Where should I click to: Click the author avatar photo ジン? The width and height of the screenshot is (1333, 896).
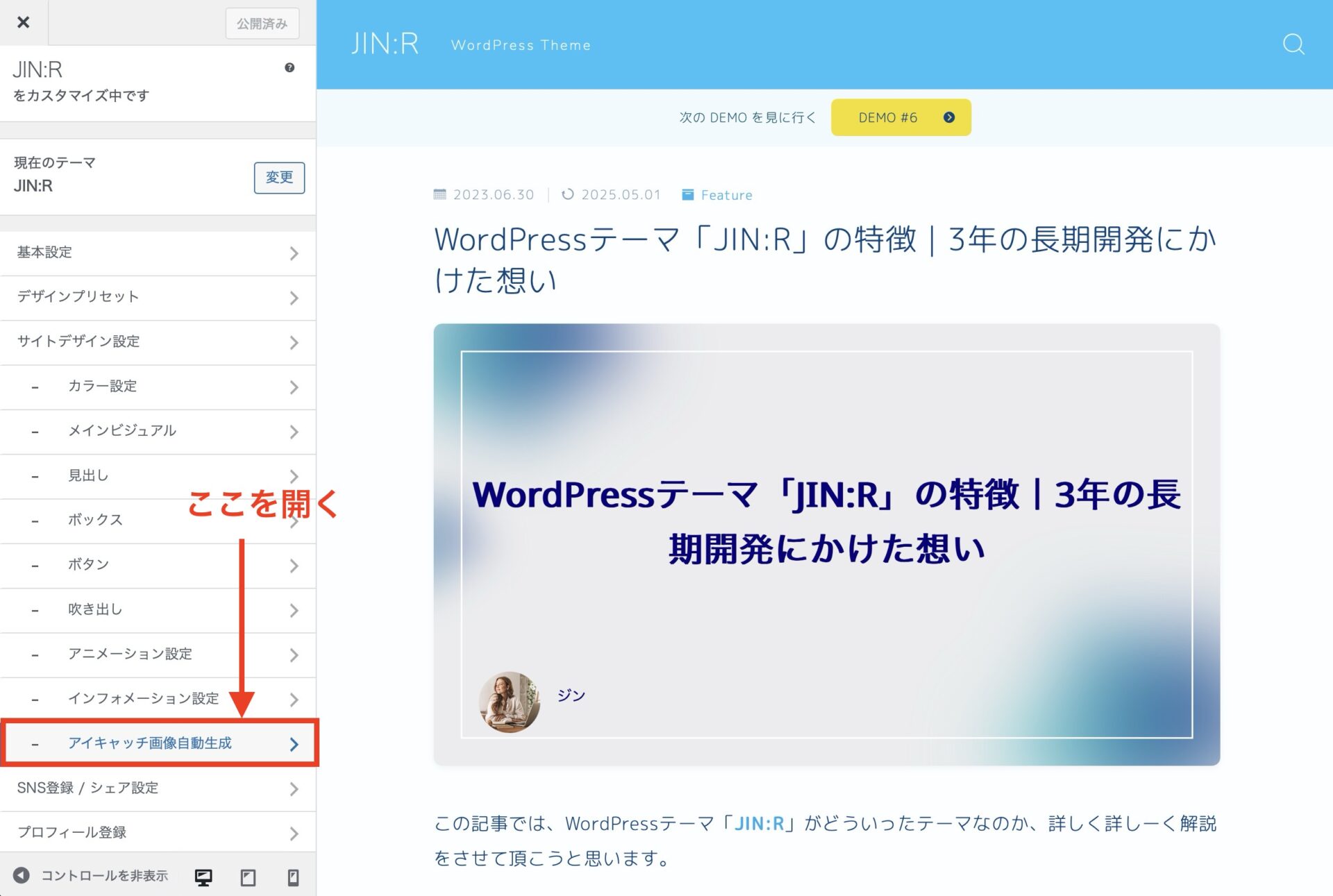tap(509, 702)
